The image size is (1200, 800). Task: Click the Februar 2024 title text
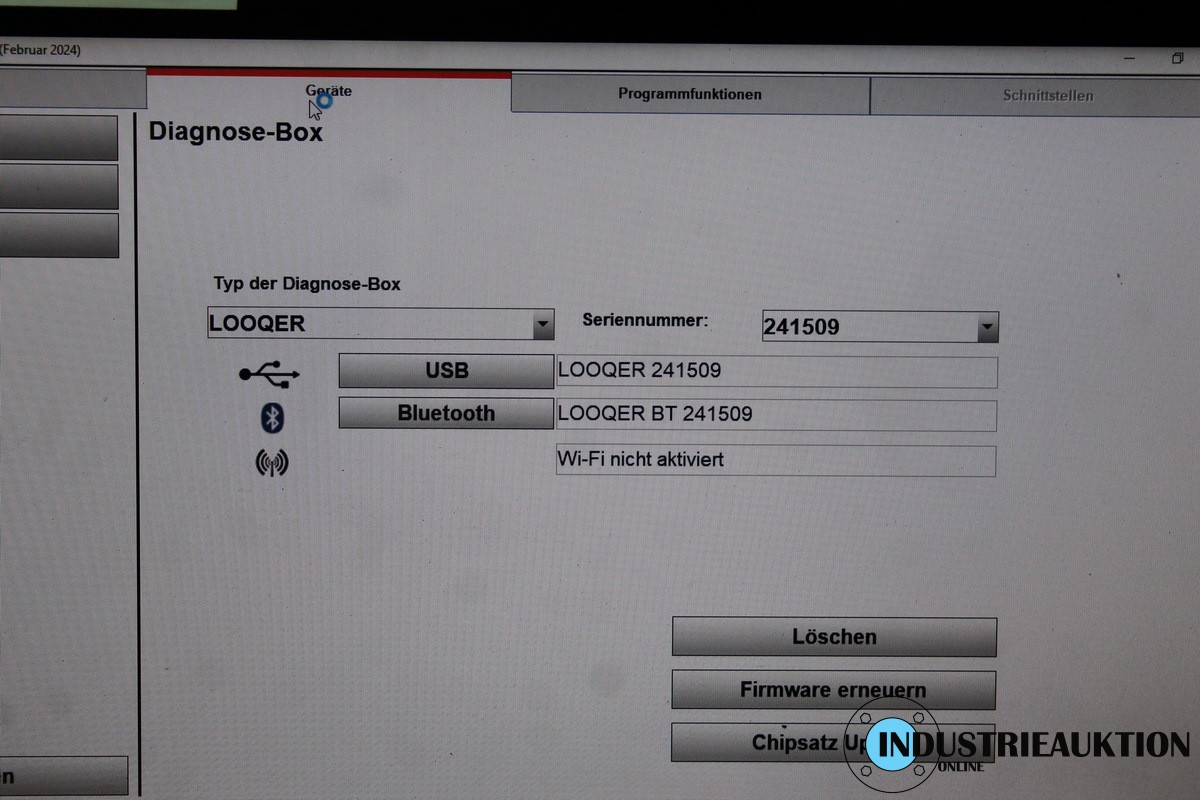(41, 50)
